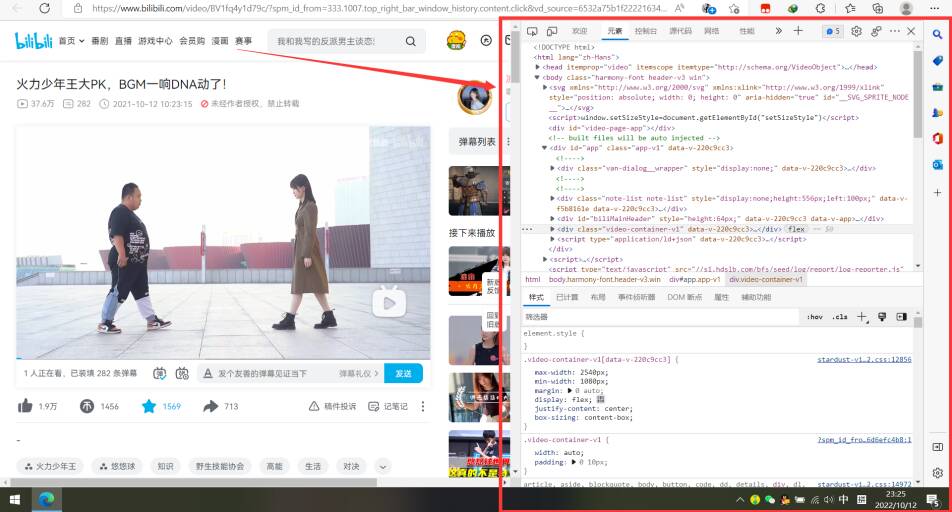The height and width of the screenshot is (512, 952).
Task: Select body.harmony-font.header-v3.win breadcrumb
Action: [605, 279]
